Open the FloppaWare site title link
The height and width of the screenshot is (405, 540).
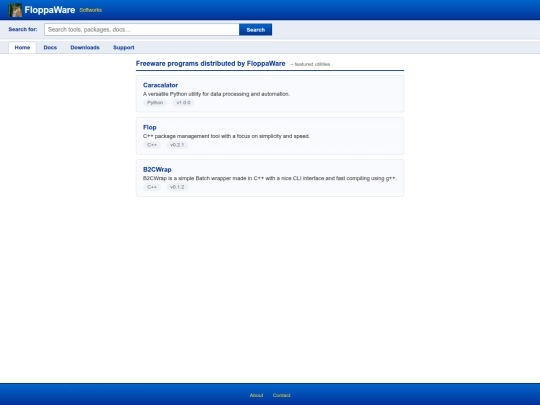(x=50, y=10)
